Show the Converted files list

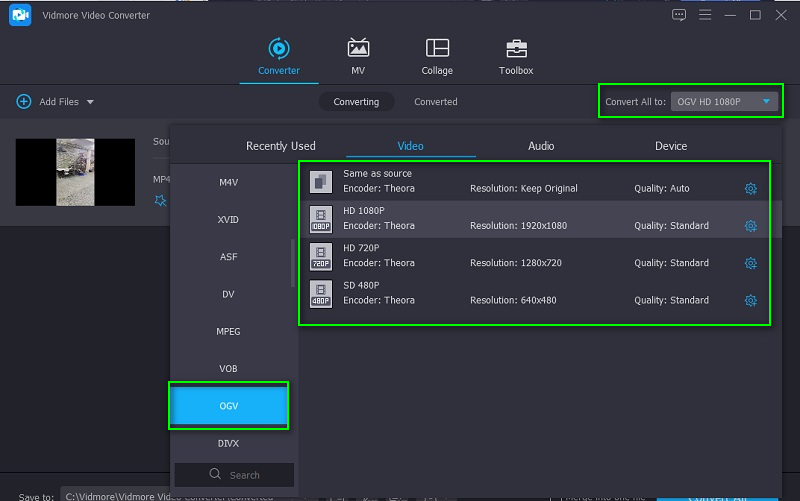tap(436, 102)
